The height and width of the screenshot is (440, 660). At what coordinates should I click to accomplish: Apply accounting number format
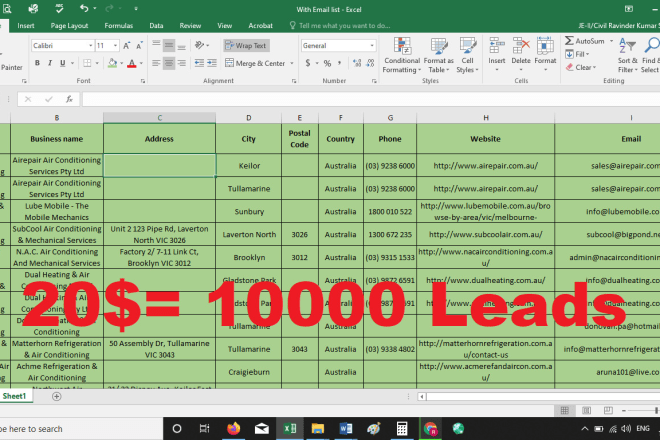click(x=308, y=63)
